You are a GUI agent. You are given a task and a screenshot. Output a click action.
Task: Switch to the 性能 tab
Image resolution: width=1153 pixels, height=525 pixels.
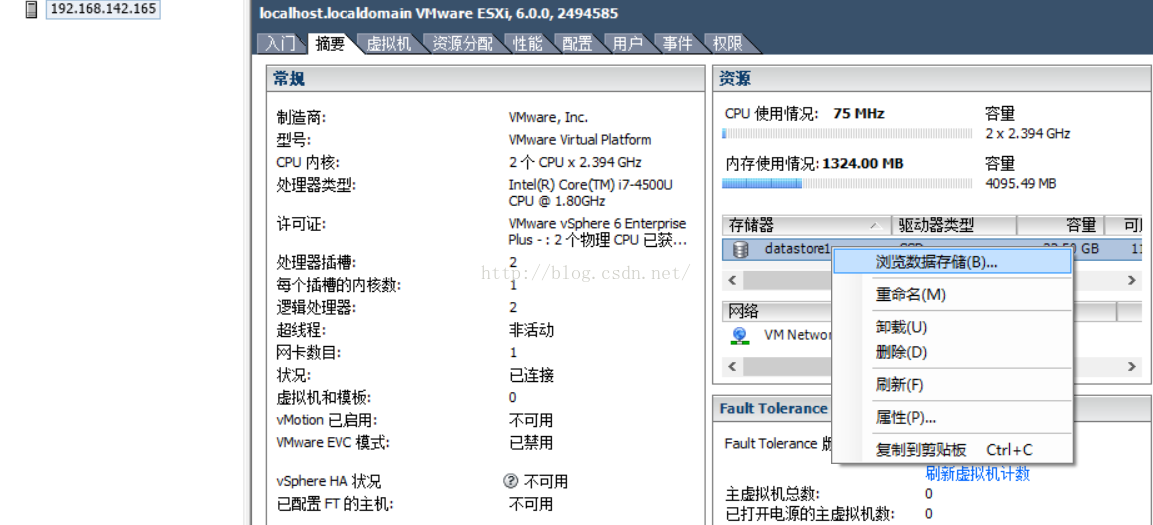[528, 43]
